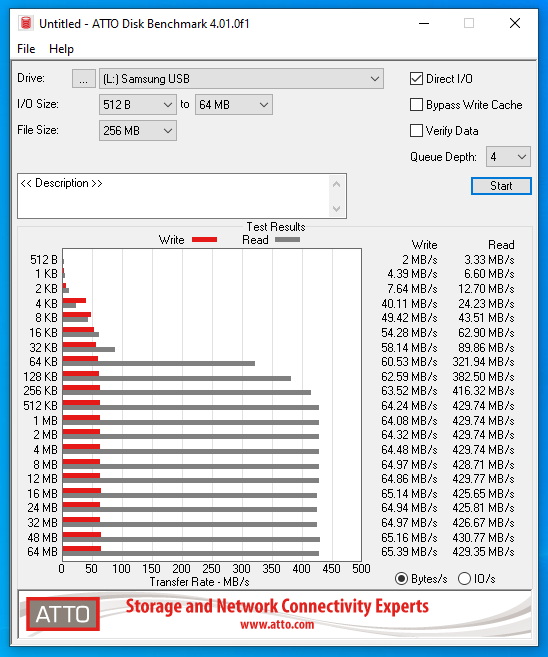Click the gray Read legend swatch
This screenshot has width=548, height=657.
(287, 240)
